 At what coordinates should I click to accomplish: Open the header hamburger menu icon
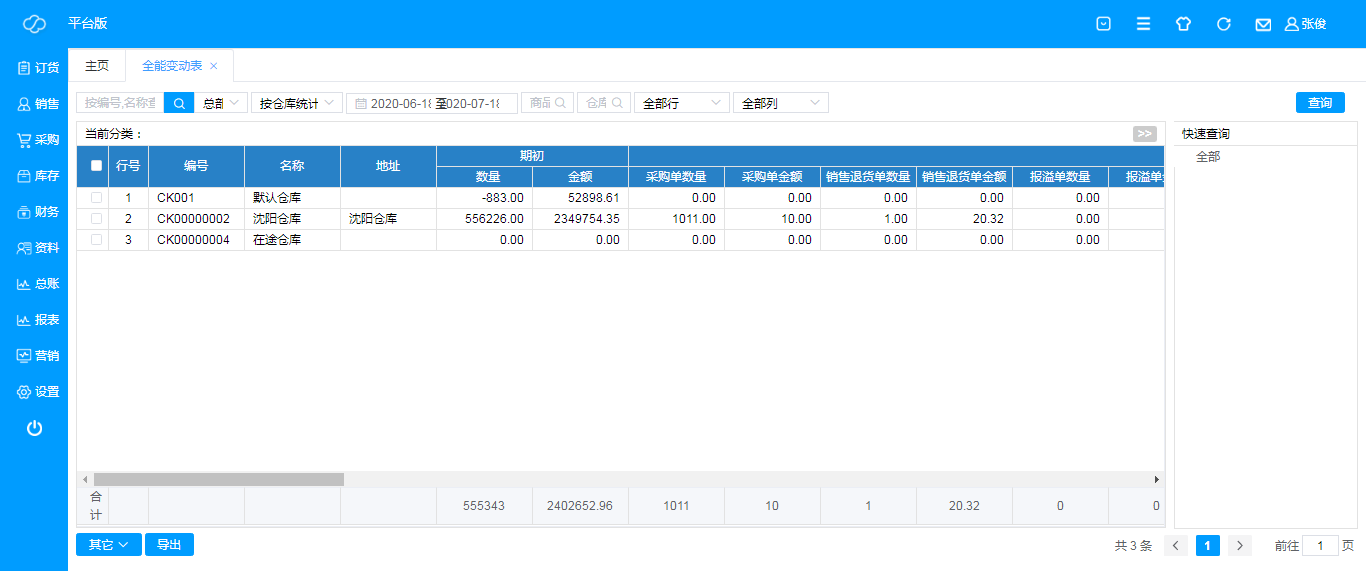pos(1143,24)
